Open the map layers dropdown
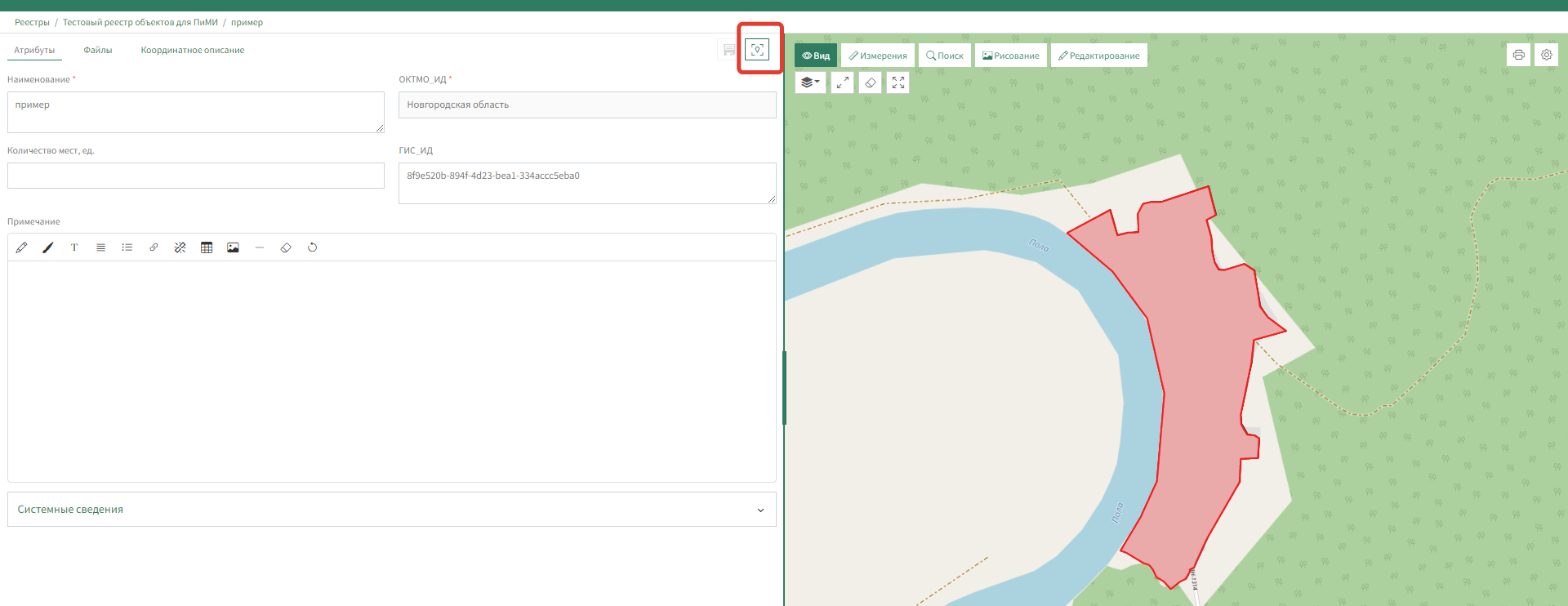The image size is (1568, 606). [x=810, y=82]
